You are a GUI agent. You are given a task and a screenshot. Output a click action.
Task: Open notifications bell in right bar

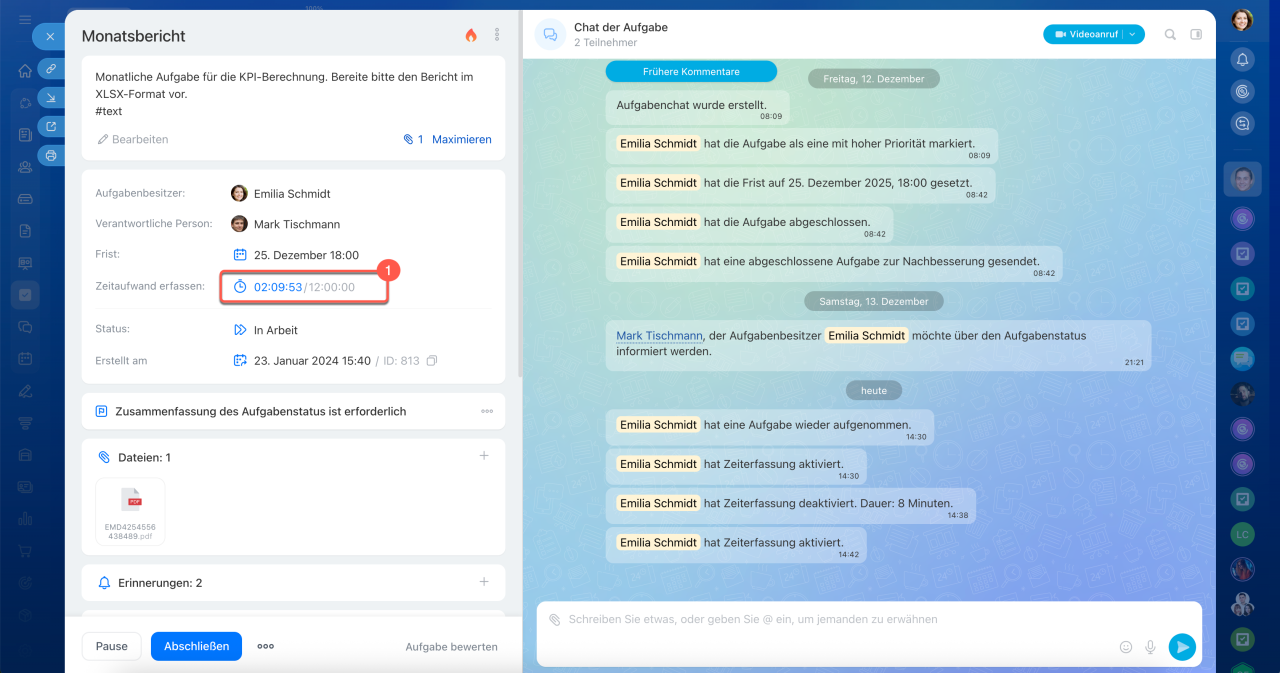[1242, 59]
